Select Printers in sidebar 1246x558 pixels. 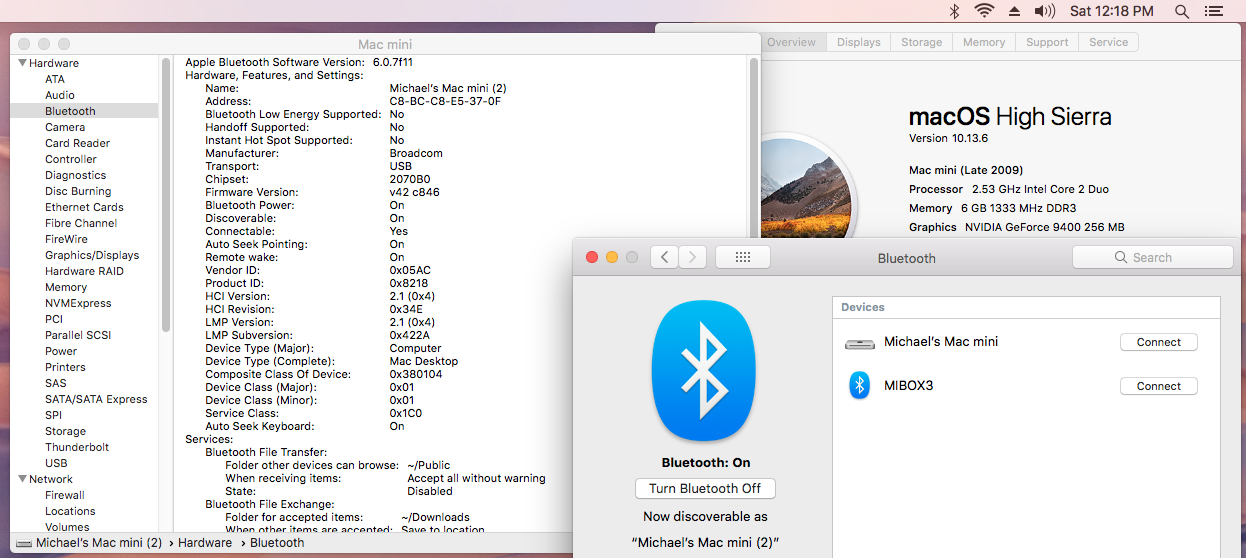coord(65,367)
